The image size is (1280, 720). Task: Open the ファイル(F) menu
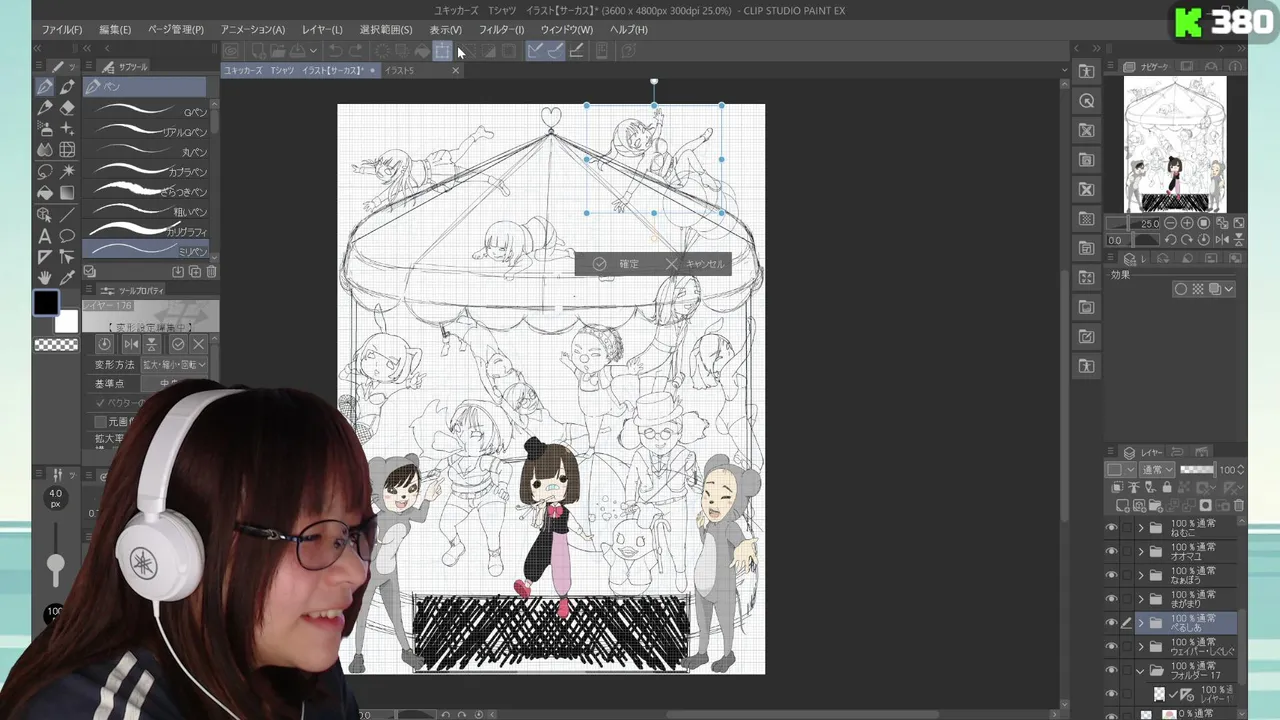coord(62,30)
